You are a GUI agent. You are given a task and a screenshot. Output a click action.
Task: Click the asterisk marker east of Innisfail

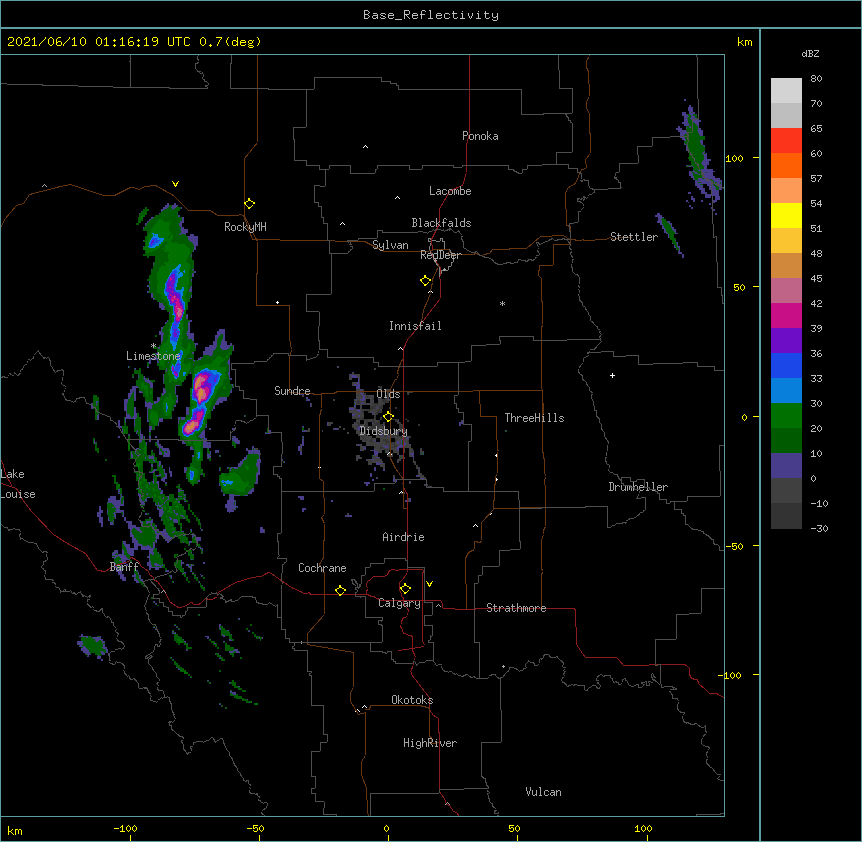(x=502, y=303)
